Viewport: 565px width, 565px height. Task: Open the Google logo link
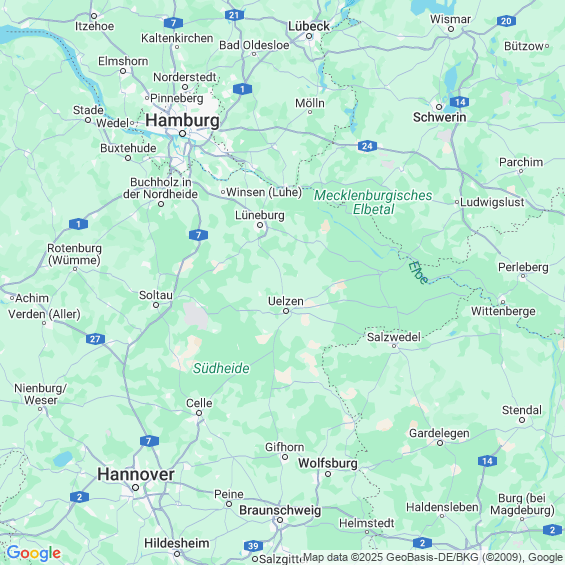click(x=34, y=553)
